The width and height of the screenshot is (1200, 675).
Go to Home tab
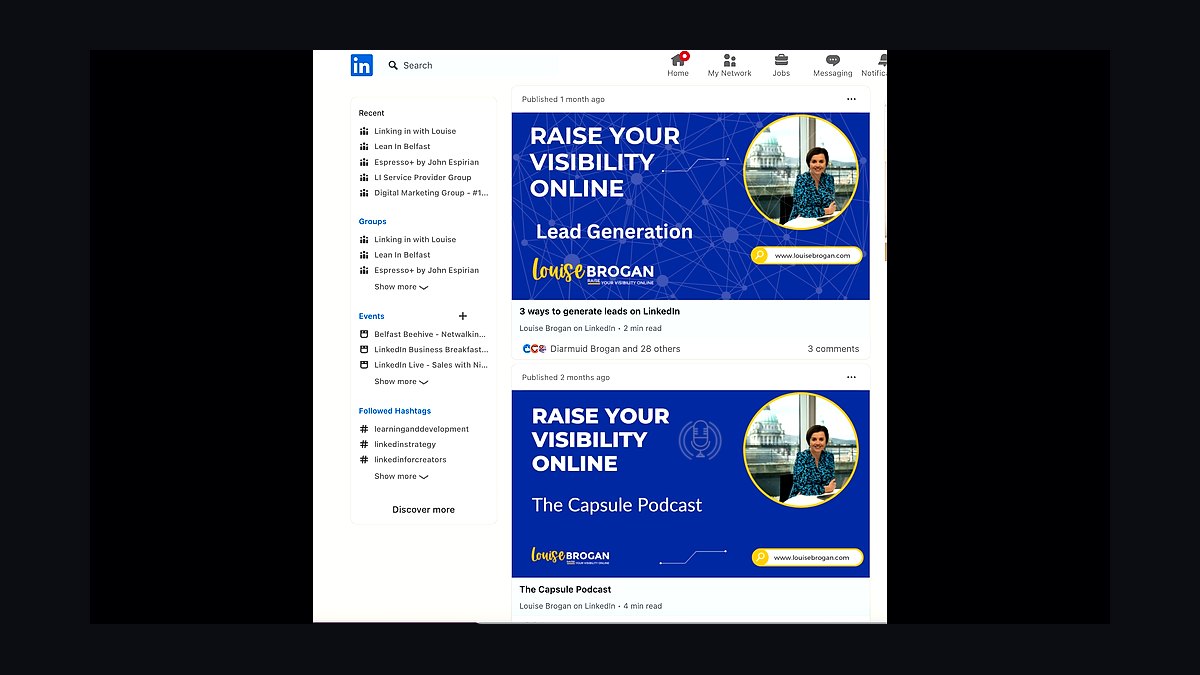coord(678,65)
